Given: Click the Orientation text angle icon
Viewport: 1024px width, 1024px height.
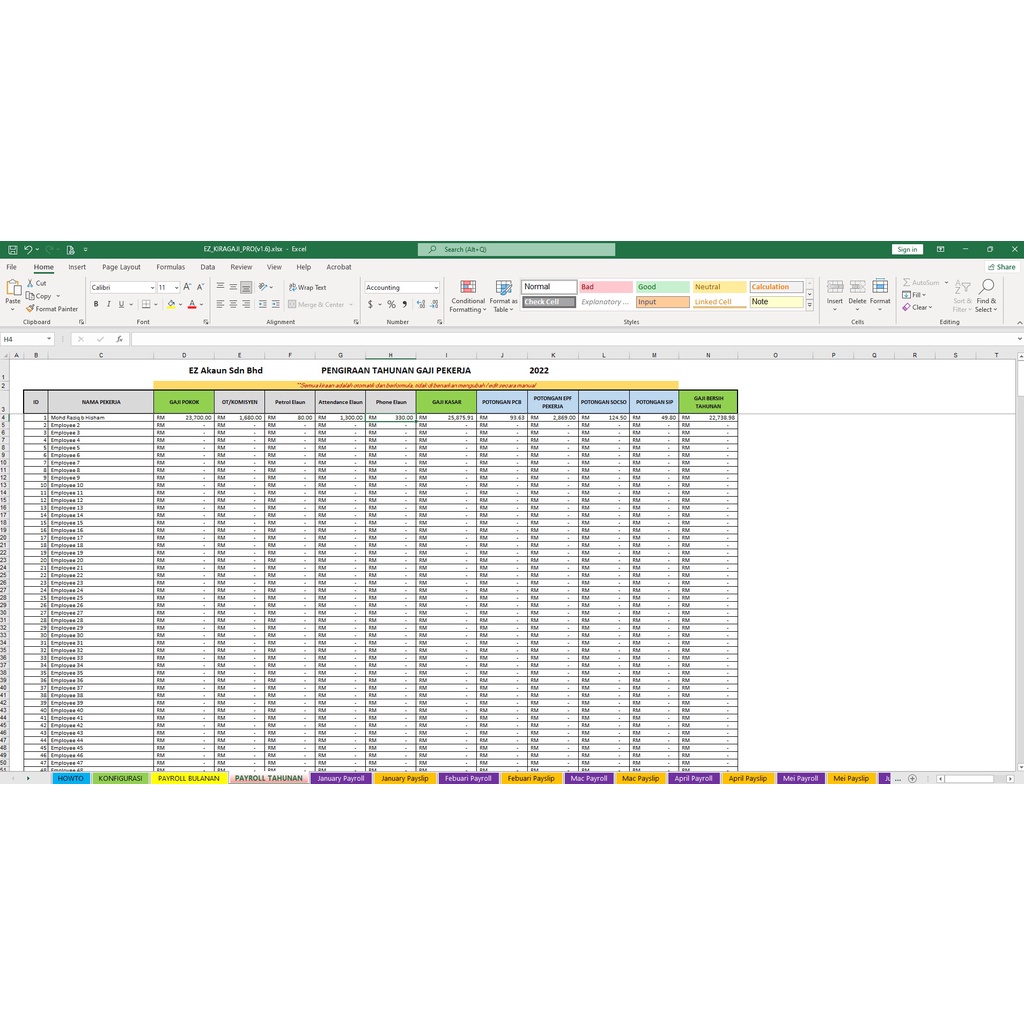Looking at the screenshot, I should [263, 287].
